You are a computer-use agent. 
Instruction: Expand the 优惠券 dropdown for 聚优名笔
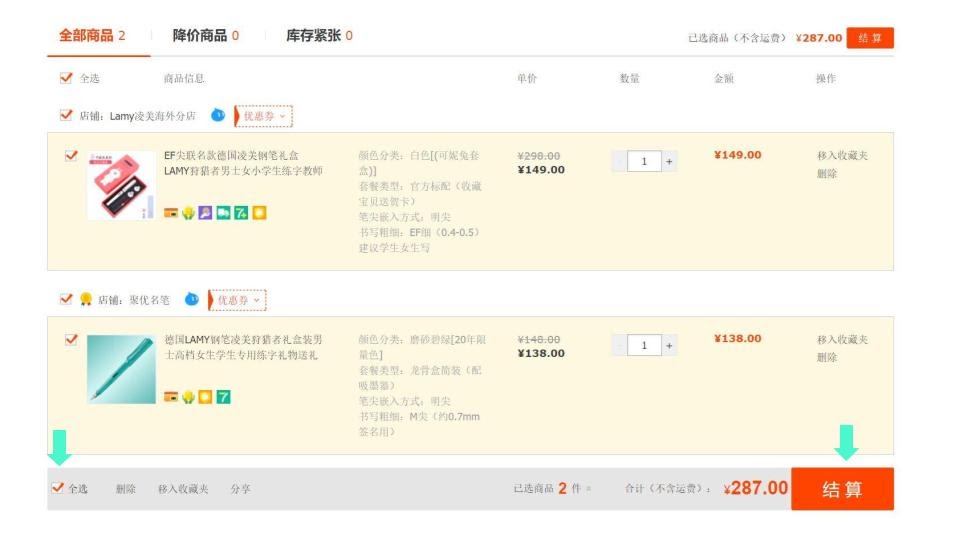[x=239, y=300]
